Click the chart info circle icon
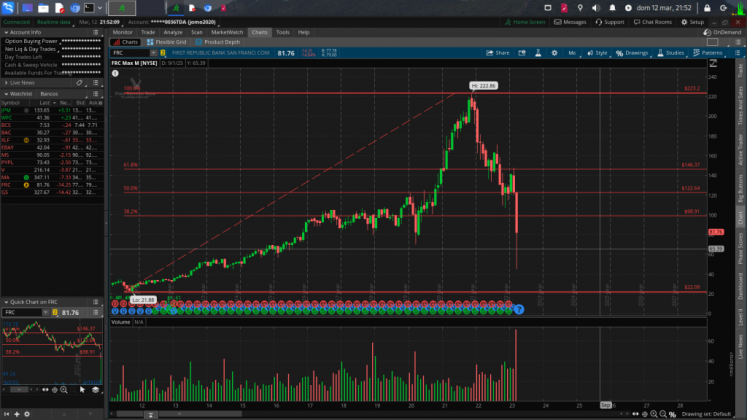 click(115, 73)
